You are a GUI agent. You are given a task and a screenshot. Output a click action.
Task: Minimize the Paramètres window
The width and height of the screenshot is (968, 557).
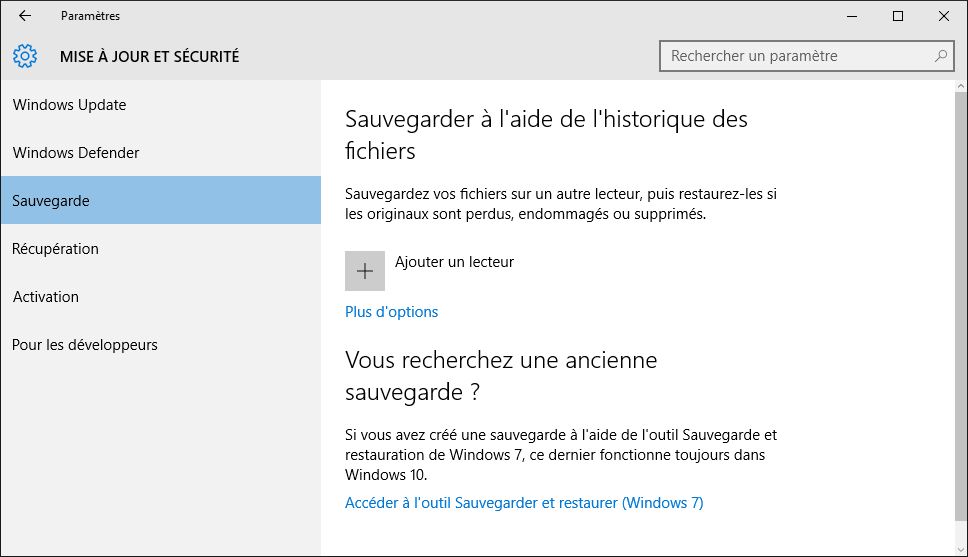pos(851,16)
